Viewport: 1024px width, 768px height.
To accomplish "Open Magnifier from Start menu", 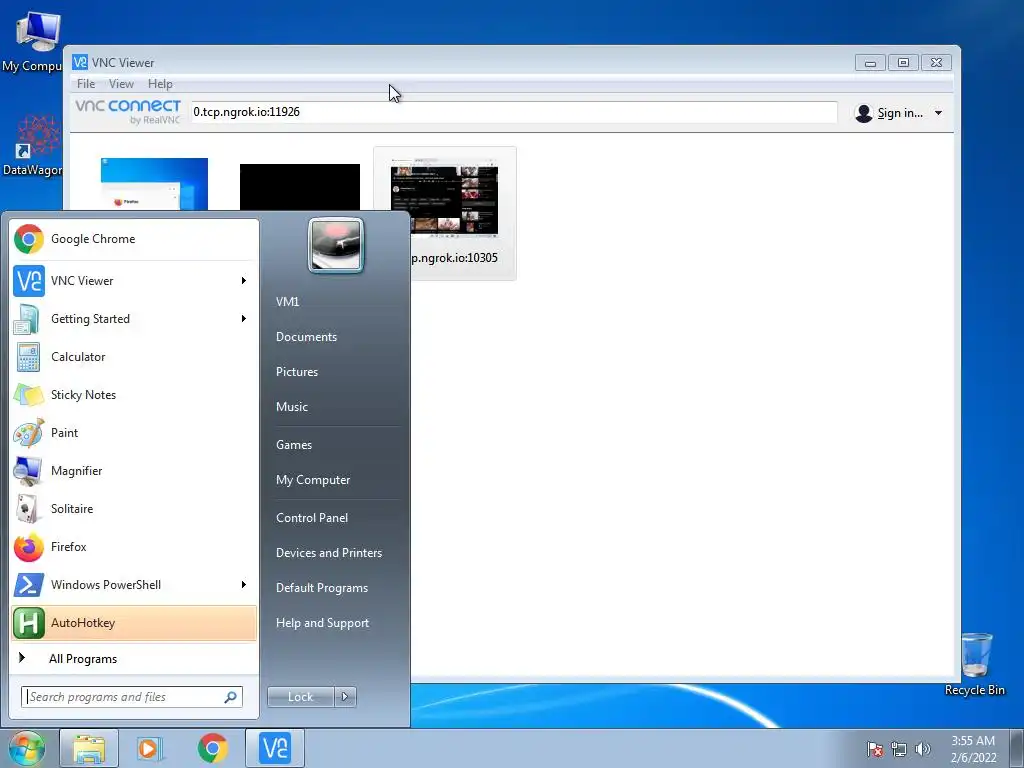I will [x=134, y=471].
